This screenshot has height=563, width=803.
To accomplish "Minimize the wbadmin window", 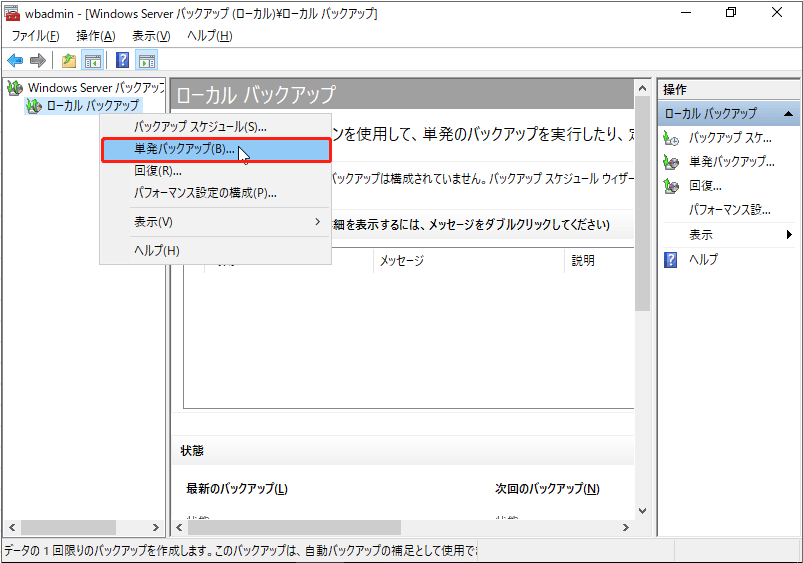I will coord(686,12).
